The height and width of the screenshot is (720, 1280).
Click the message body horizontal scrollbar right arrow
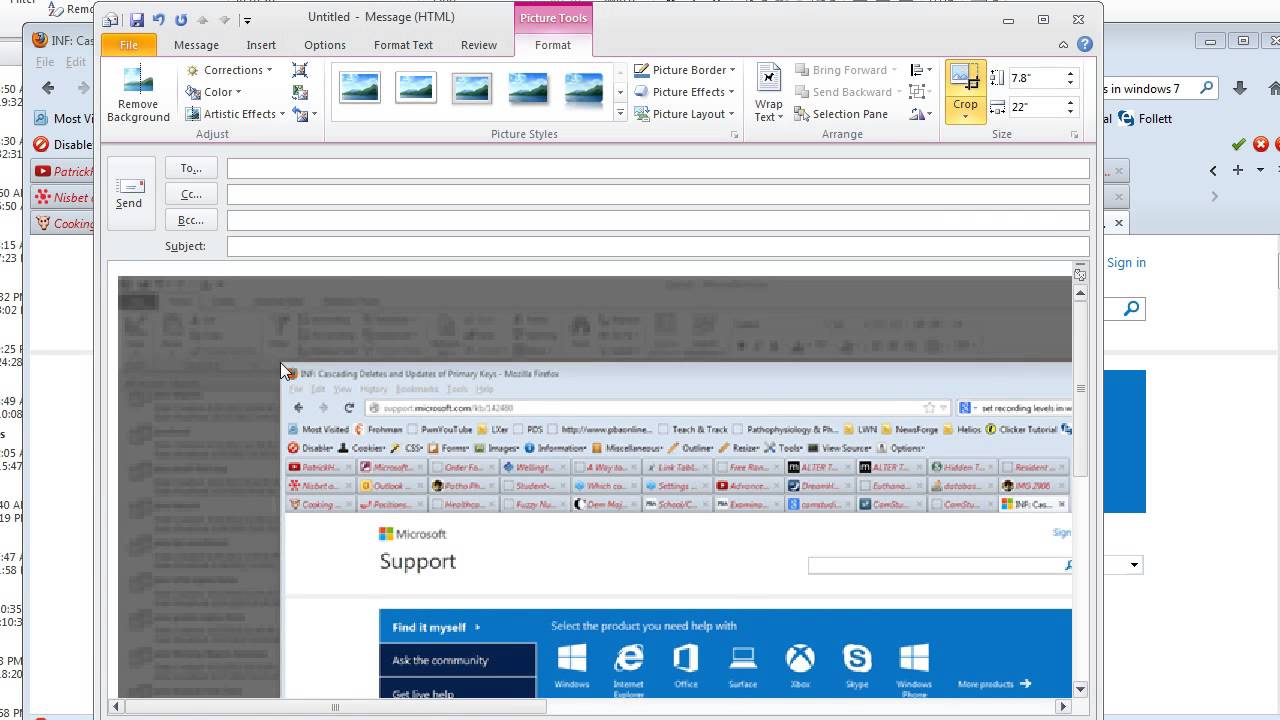coord(1063,707)
